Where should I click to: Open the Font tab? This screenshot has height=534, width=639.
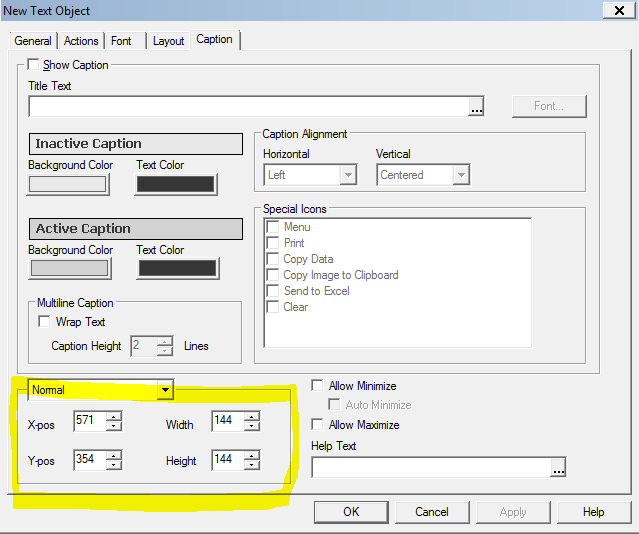click(121, 41)
